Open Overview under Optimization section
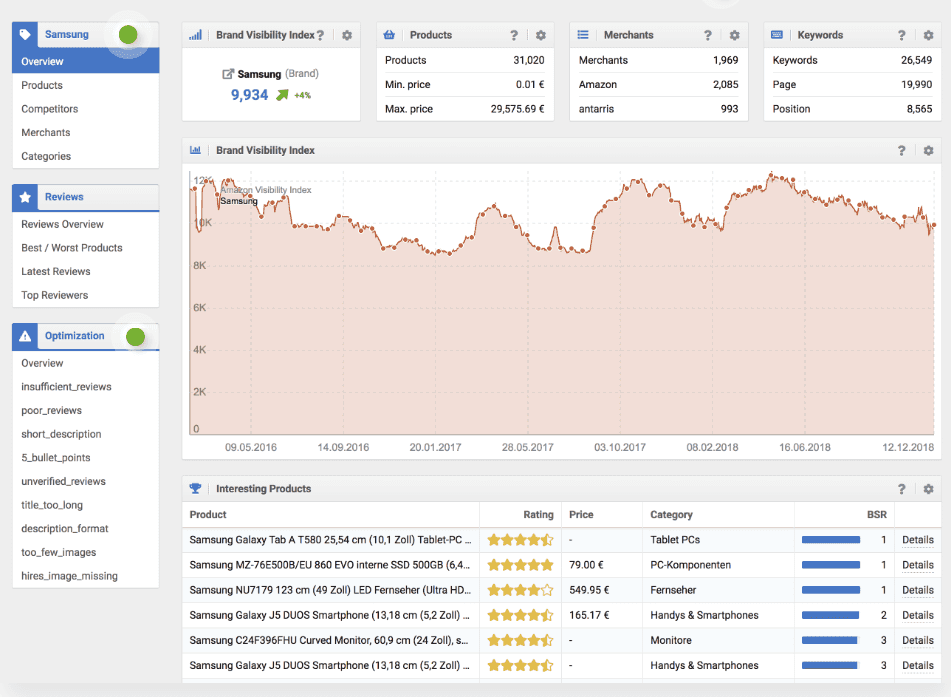 [x=42, y=363]
